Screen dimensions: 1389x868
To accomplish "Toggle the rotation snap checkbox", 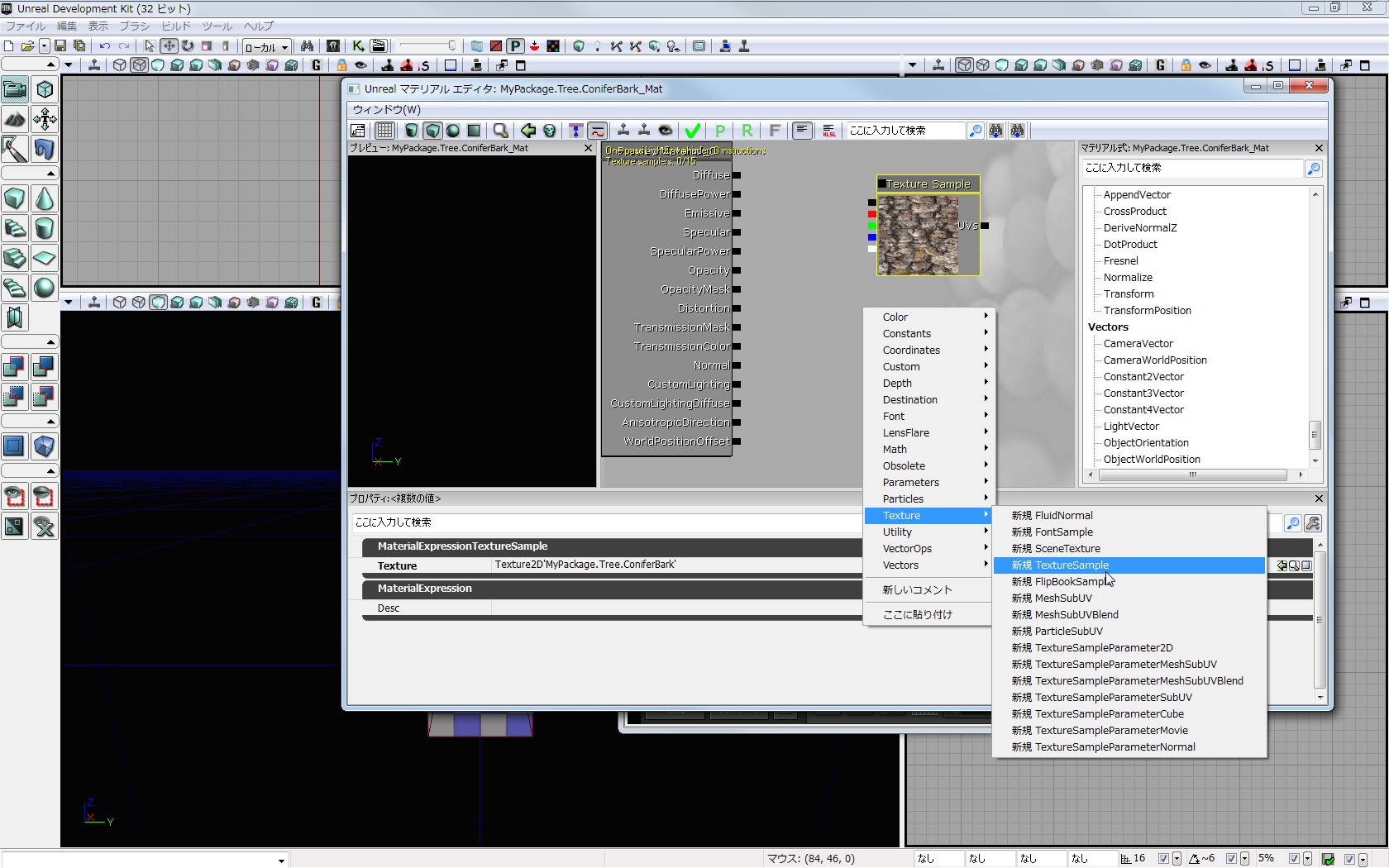I will [x=1231, y=859].
